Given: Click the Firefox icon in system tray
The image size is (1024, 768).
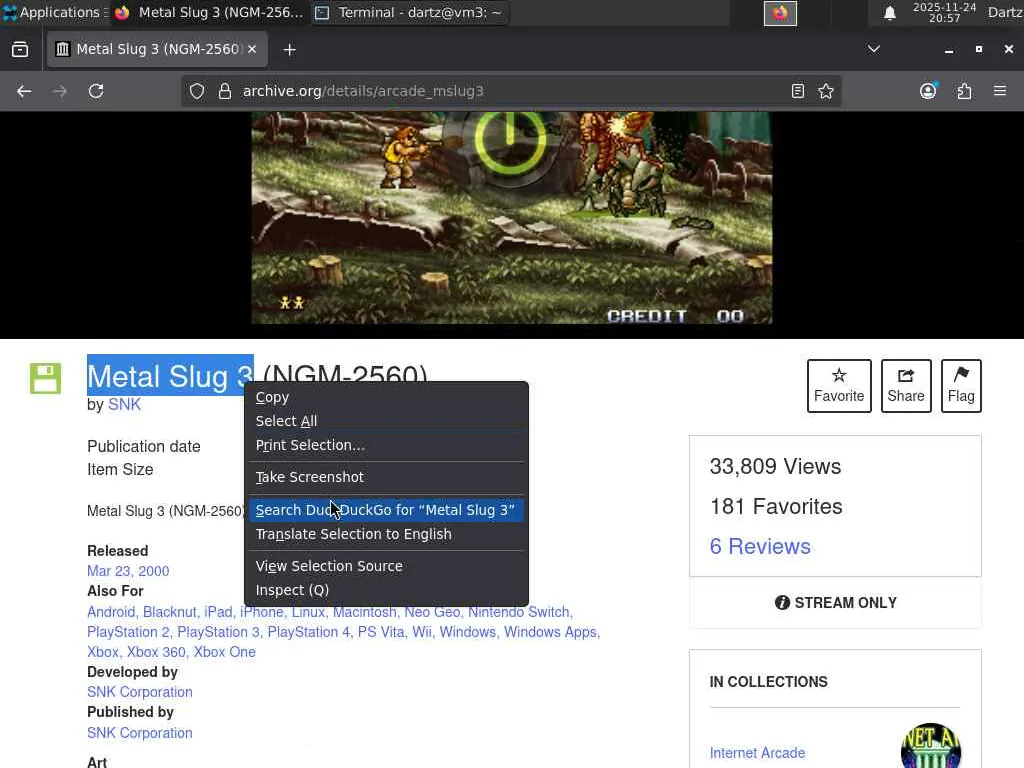Looking at the screenshot, I should click(x=780, y=13).
